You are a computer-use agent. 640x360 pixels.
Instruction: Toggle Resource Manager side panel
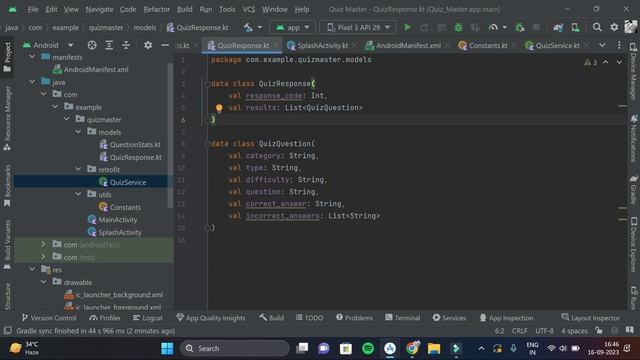tap(7, 118)
